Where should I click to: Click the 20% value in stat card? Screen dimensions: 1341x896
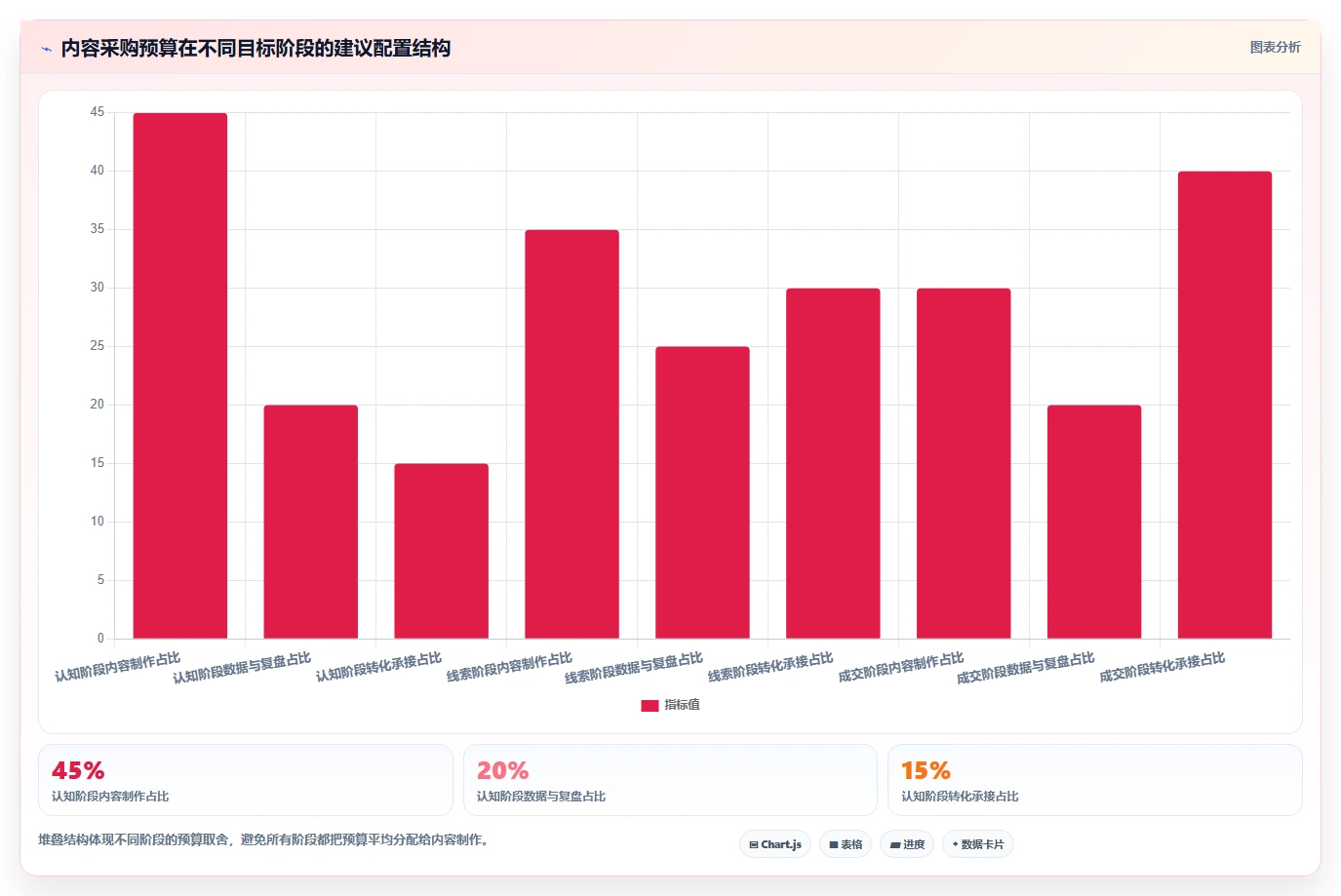click(502, 770)
